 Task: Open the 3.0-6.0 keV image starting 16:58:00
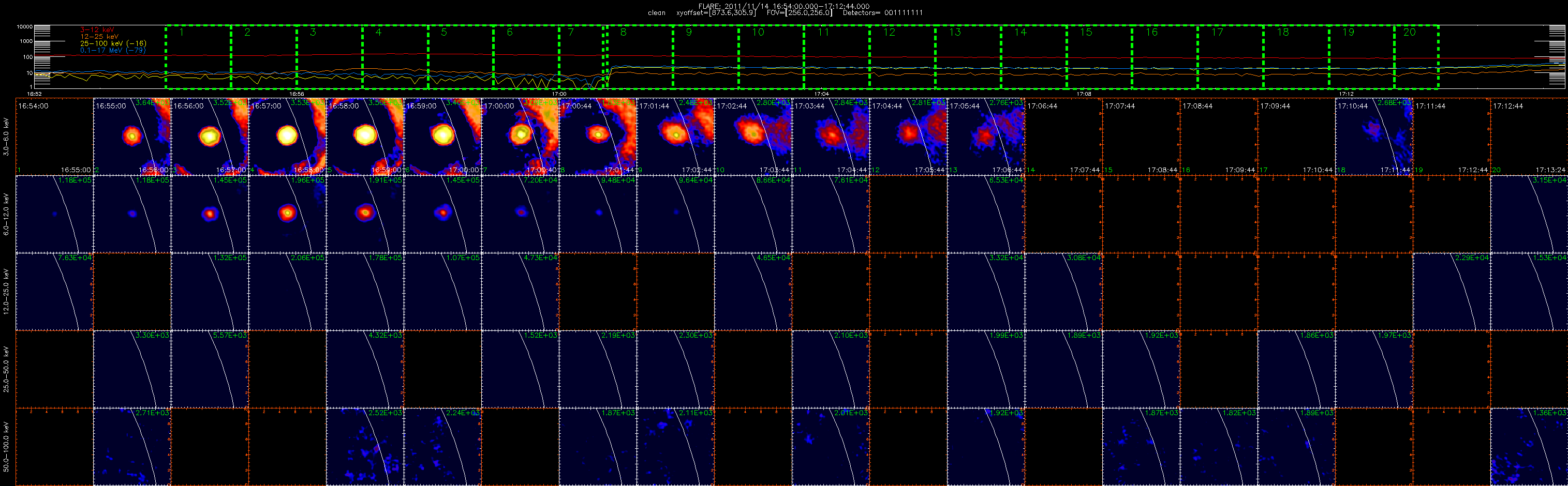[x=365, y=136]
